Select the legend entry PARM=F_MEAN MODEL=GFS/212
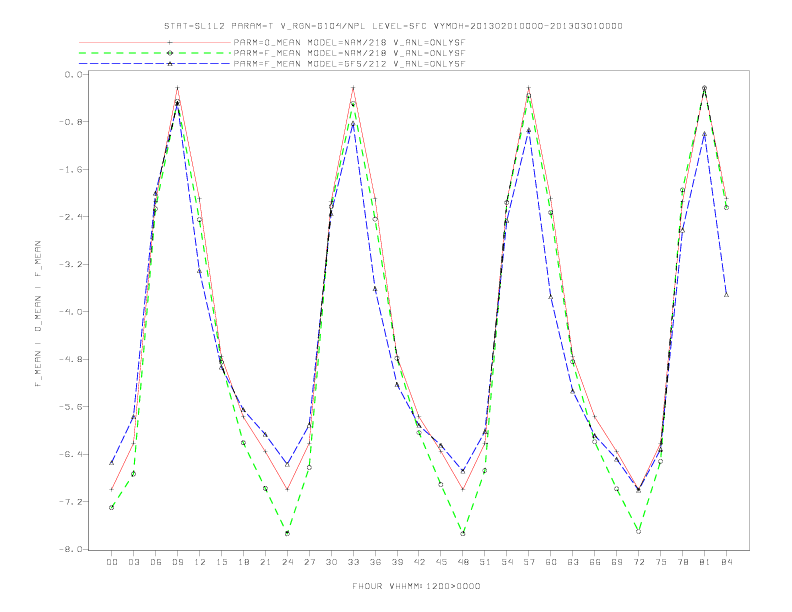 pos(349,64)
